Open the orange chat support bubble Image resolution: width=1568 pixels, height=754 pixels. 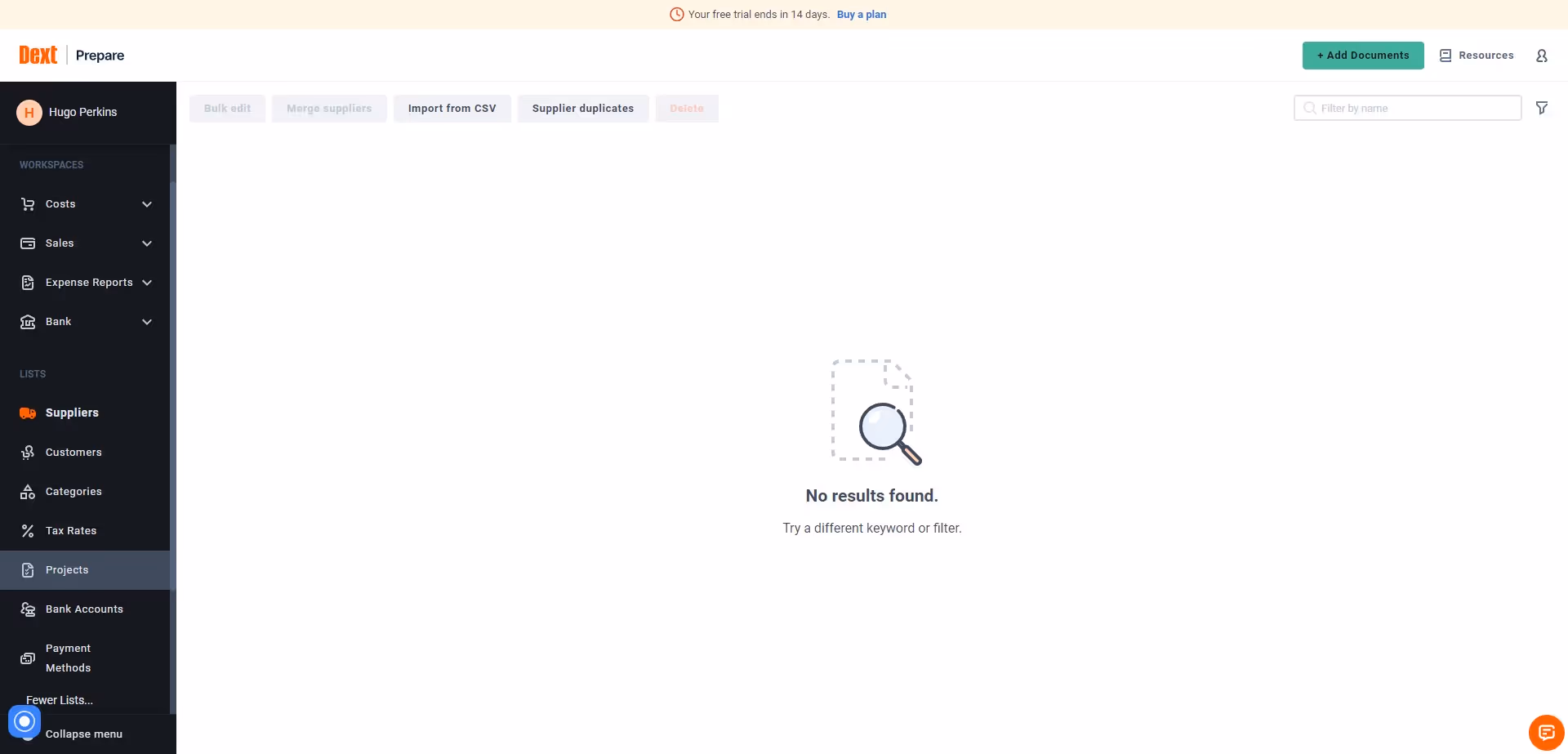point(1546,732)
